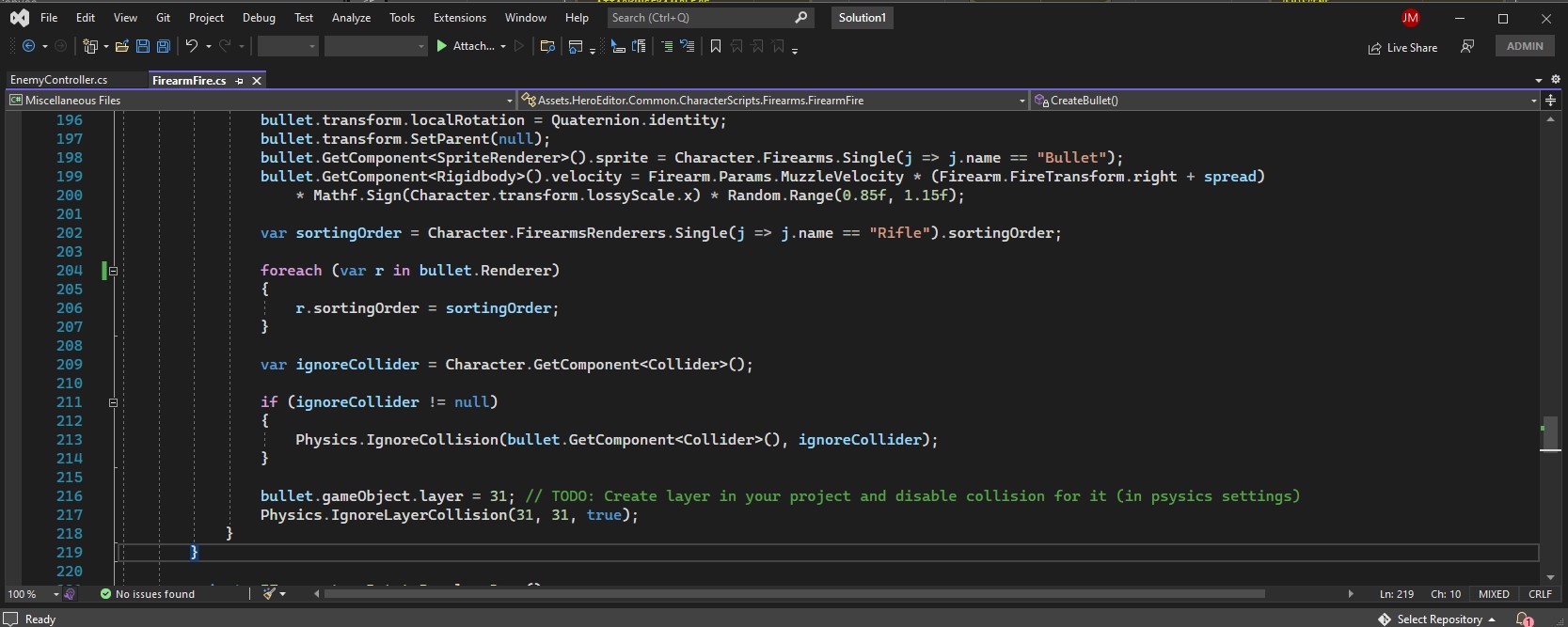Click the ADMIN button

pos(1525,46)
